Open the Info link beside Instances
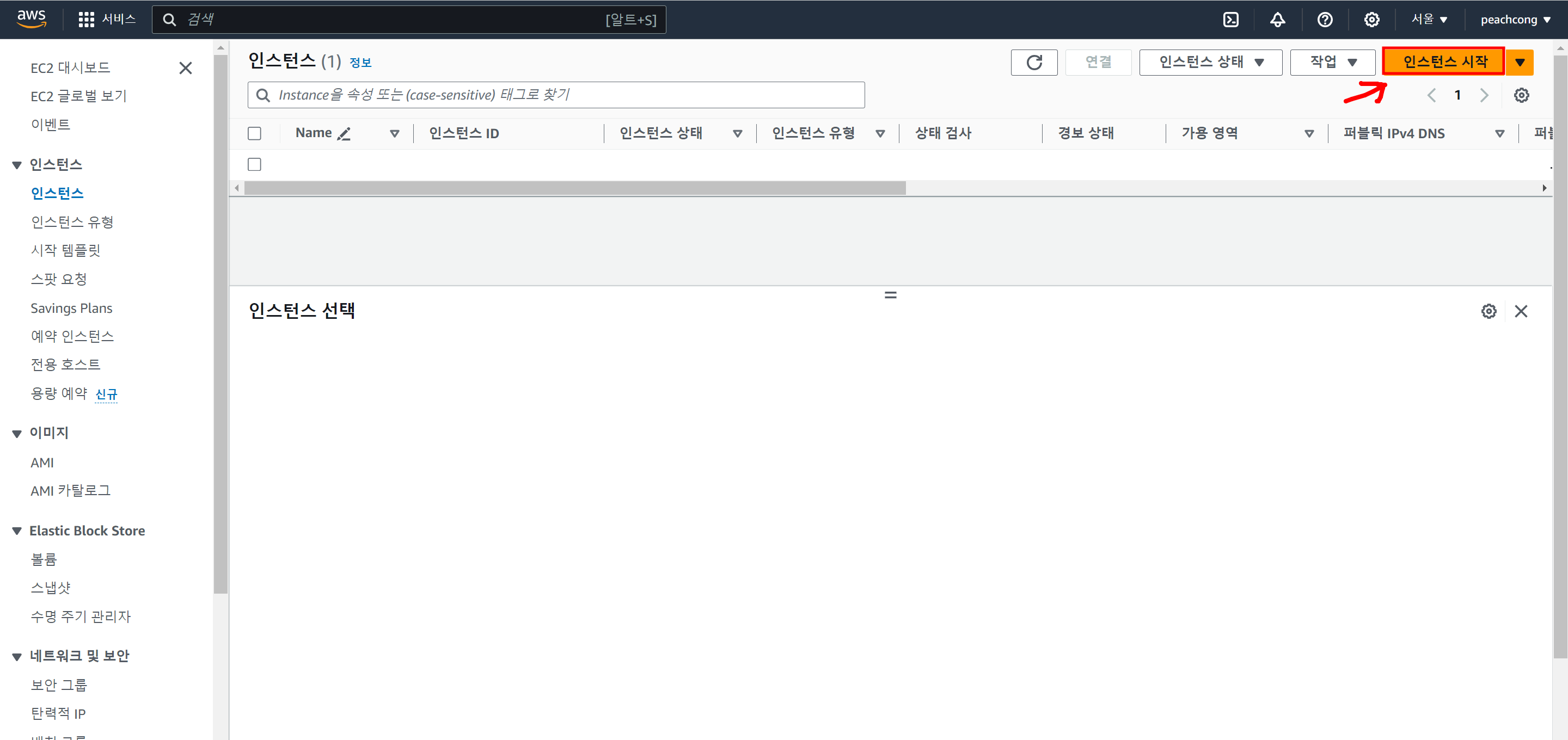 (360, 62)
